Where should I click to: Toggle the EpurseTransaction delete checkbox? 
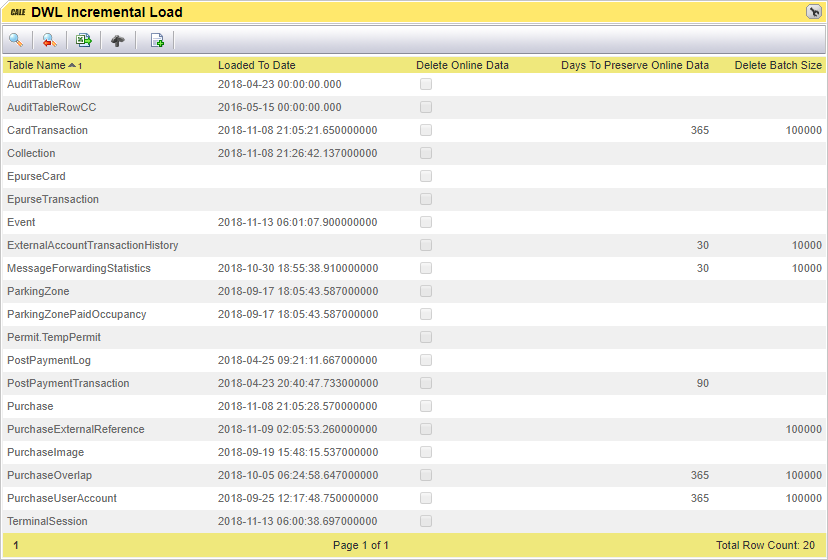coord(426,199)
